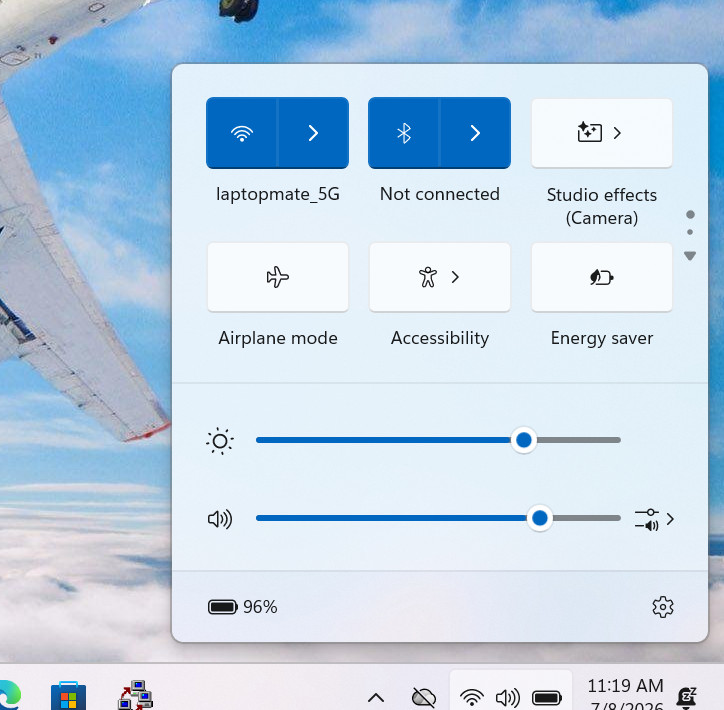Screen dimensions: 724x710
Task: Open all settings via the gear icon
Action: 663,607
